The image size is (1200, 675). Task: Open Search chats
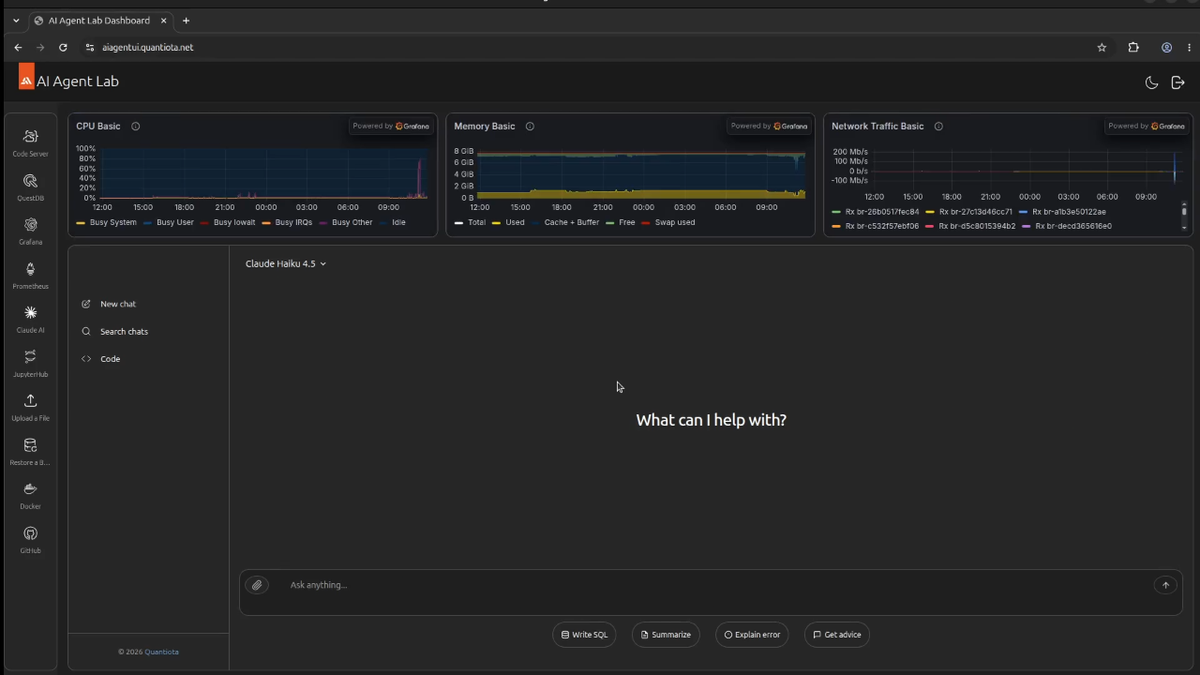[114, 331]
